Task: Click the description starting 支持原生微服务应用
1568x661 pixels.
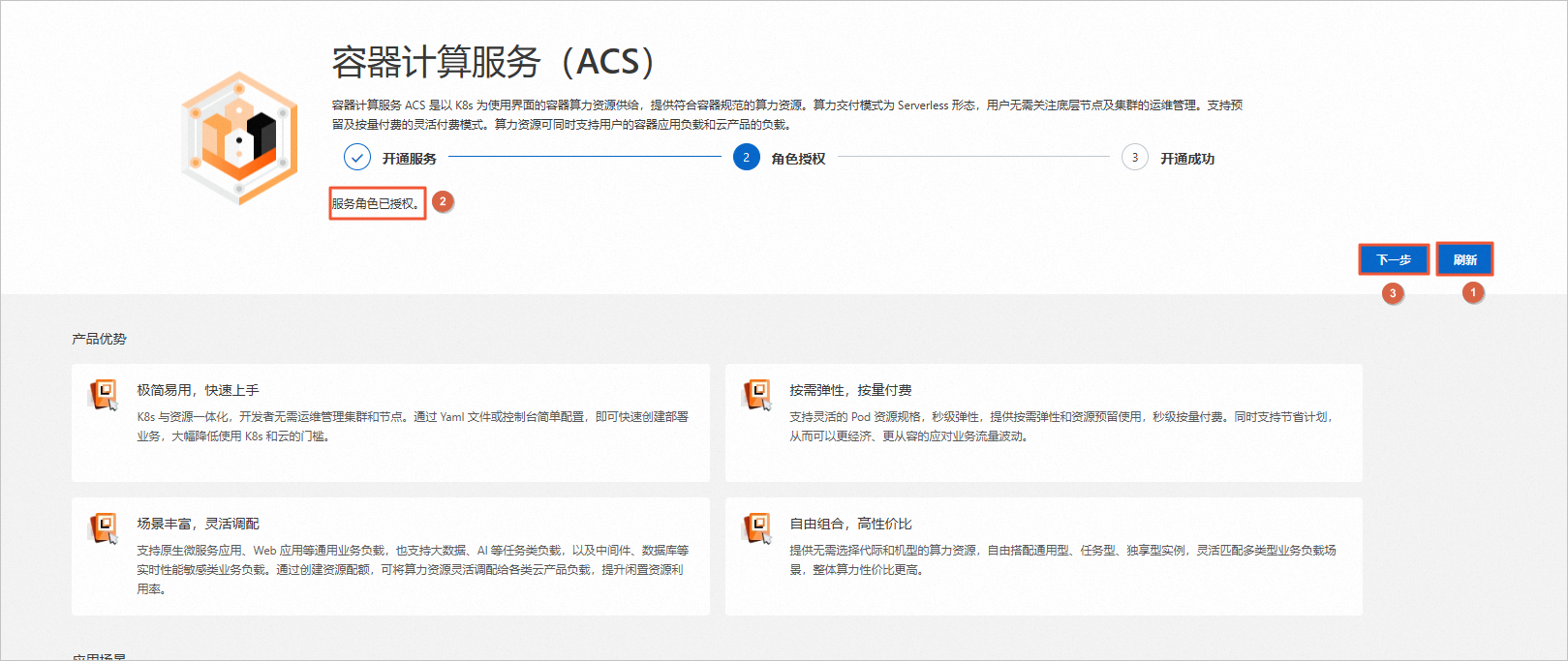Action: click(x=413, y=569)
